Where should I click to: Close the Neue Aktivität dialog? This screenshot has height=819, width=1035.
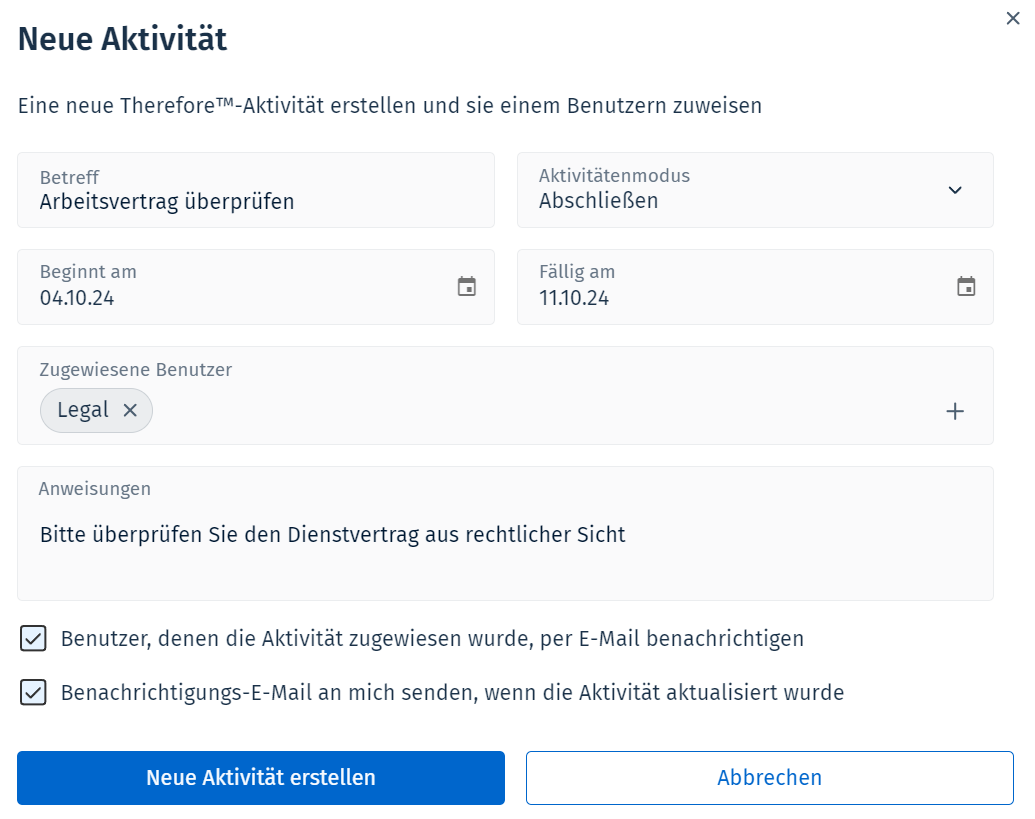tap(1013, 18)
